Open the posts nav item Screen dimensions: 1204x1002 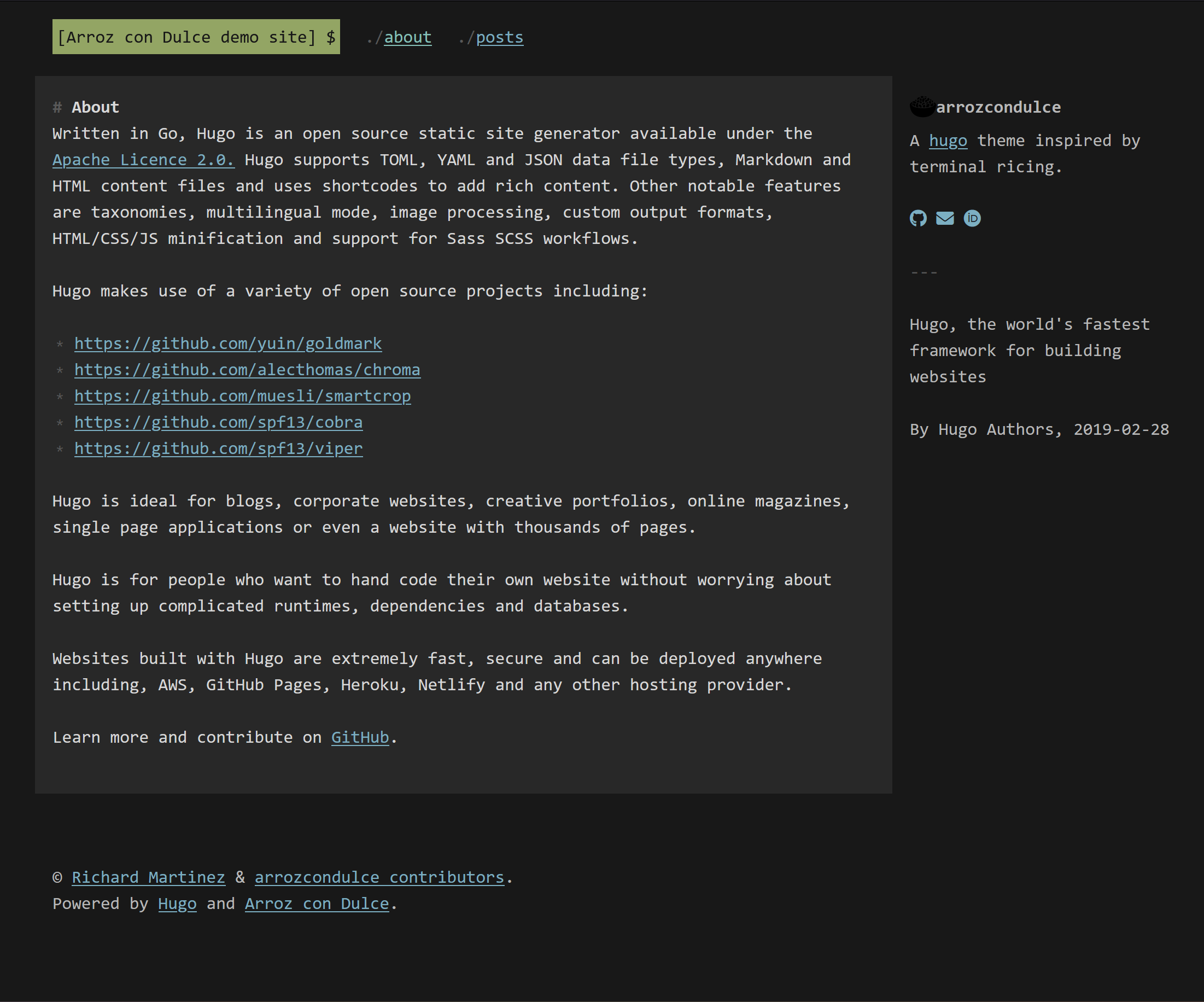[x=499, y=37]
